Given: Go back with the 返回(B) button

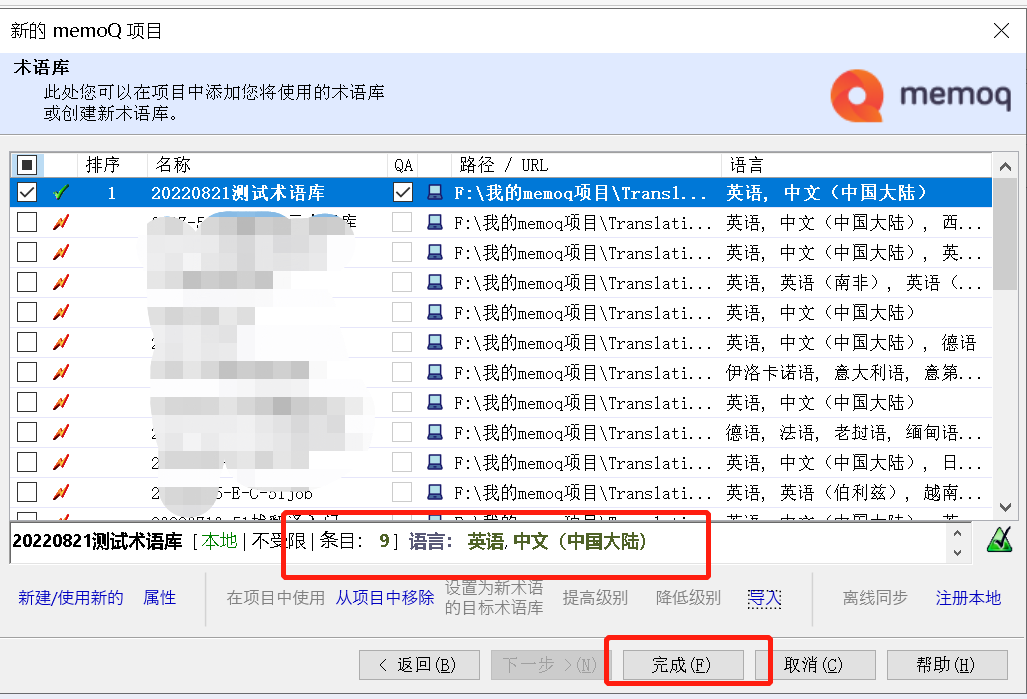Looking at the screenshot, I should tap(419, 665).
